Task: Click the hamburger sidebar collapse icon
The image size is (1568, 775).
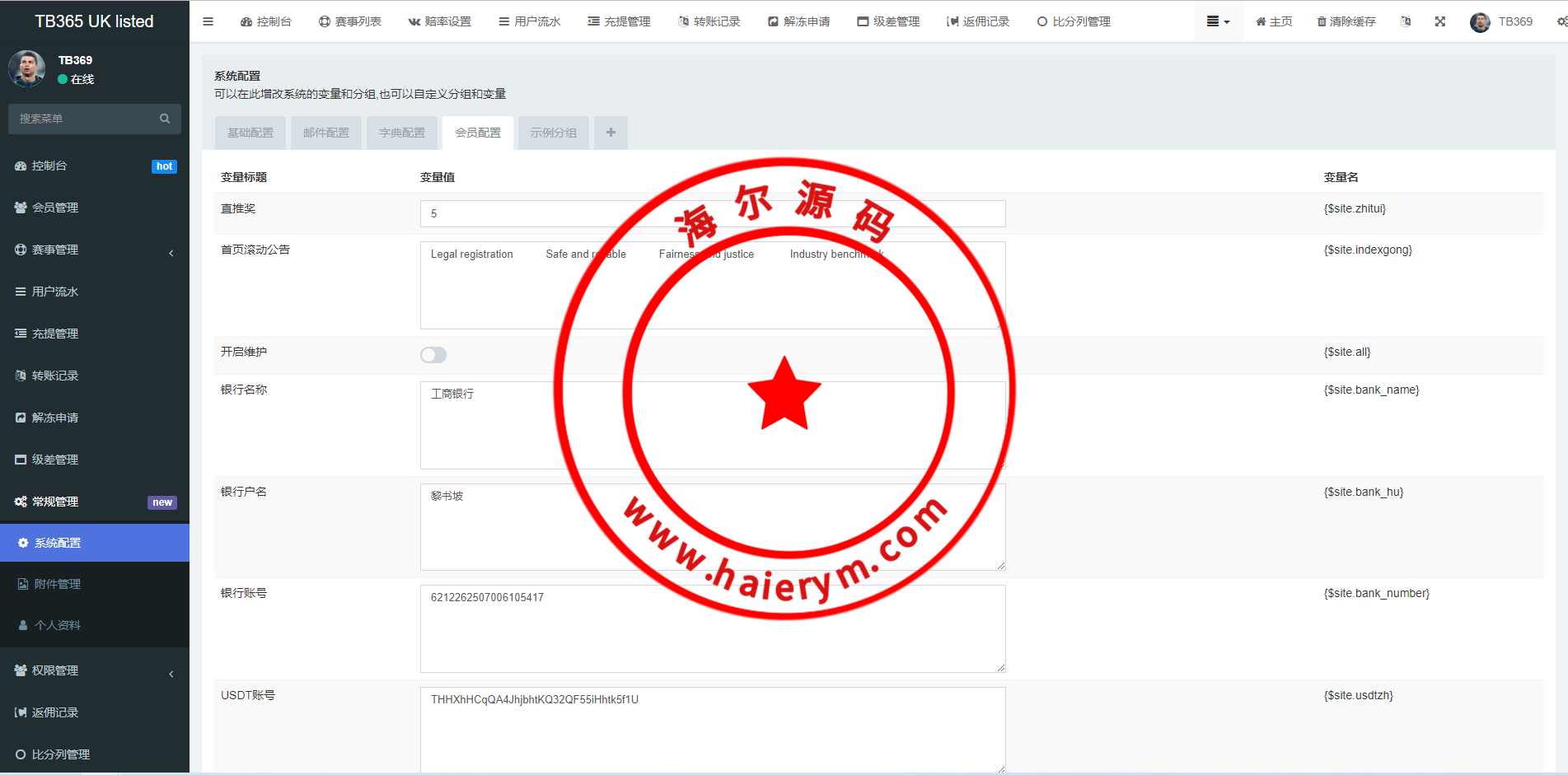Action: pos(208,21)
